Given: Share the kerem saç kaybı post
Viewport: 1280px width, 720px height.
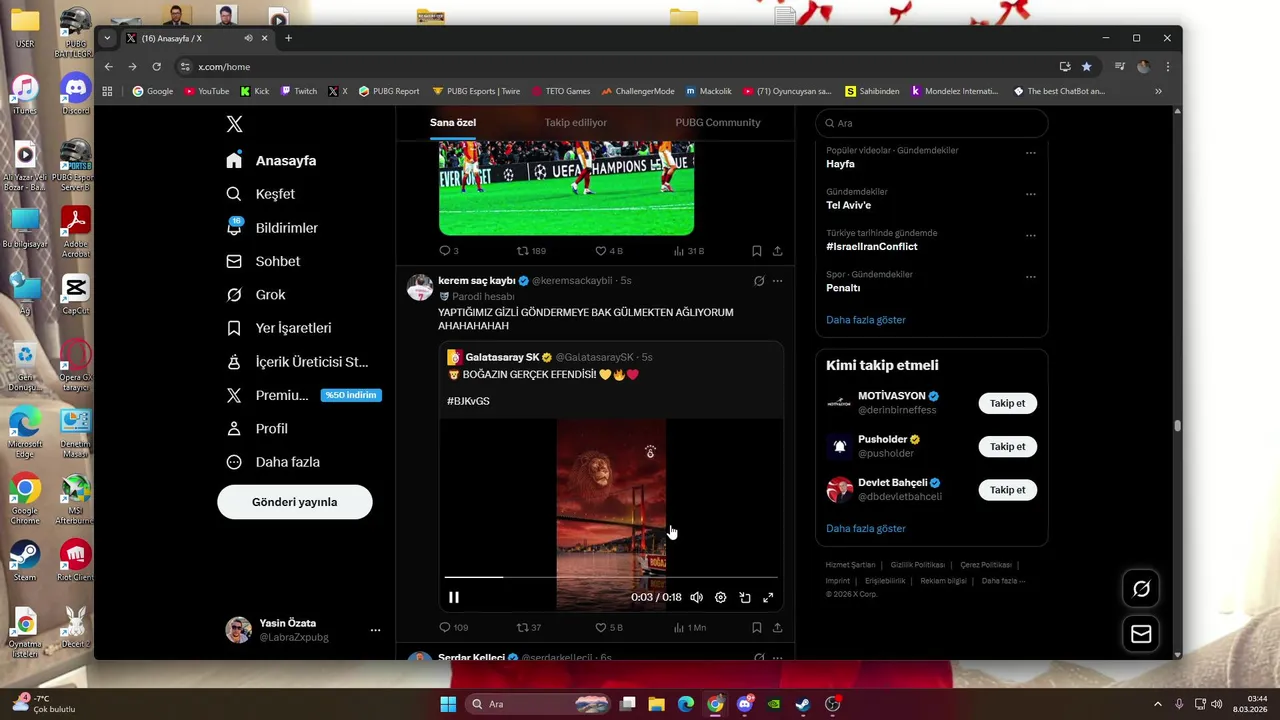Looking at the screenshot, I should tap(777, 627).
